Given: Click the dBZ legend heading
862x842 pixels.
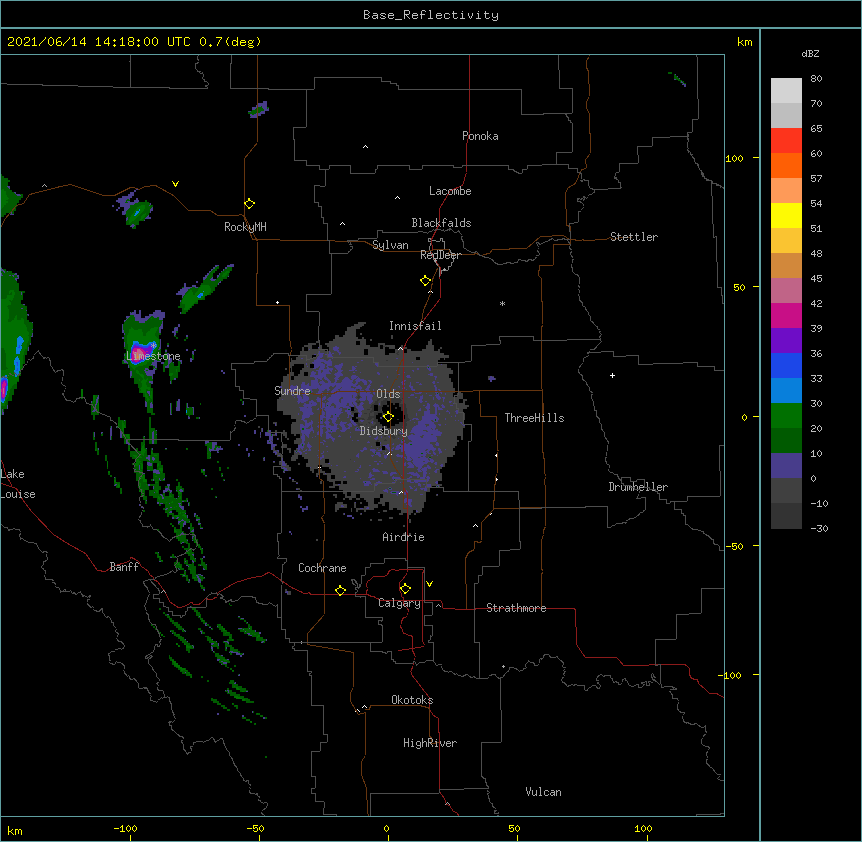Looking at the screenshot, I should (810, 53).
